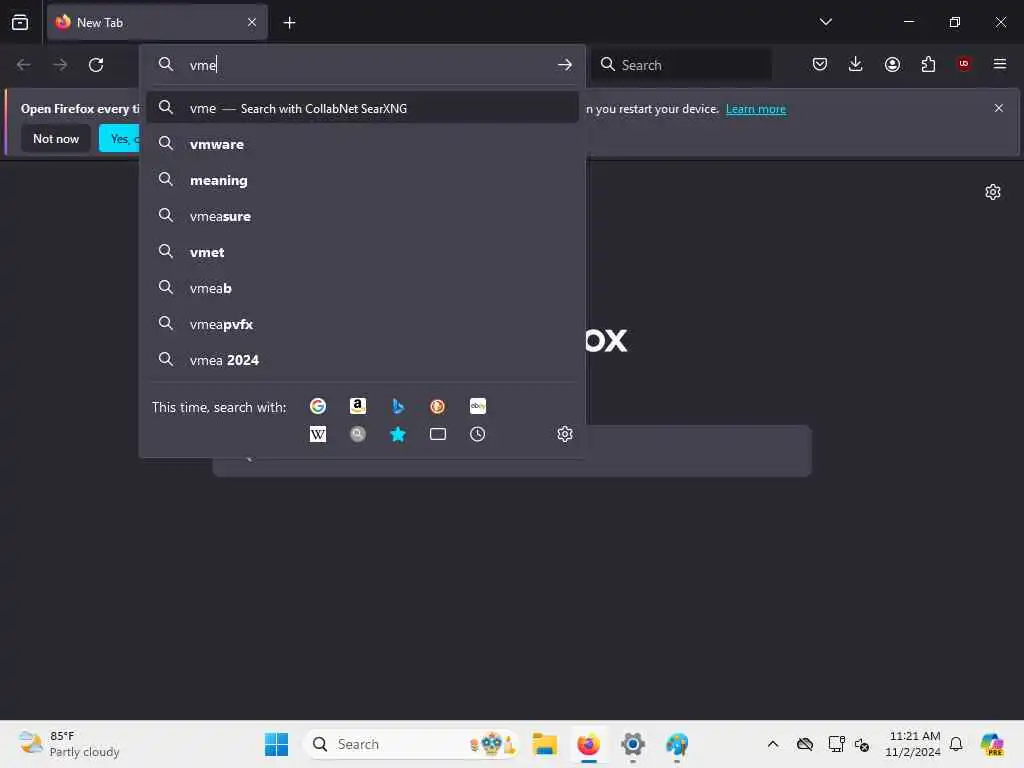This screenshot has width=1024, height=768.
Task: Open the Extensions puzzle icon
Action: (x=928, y=64)
